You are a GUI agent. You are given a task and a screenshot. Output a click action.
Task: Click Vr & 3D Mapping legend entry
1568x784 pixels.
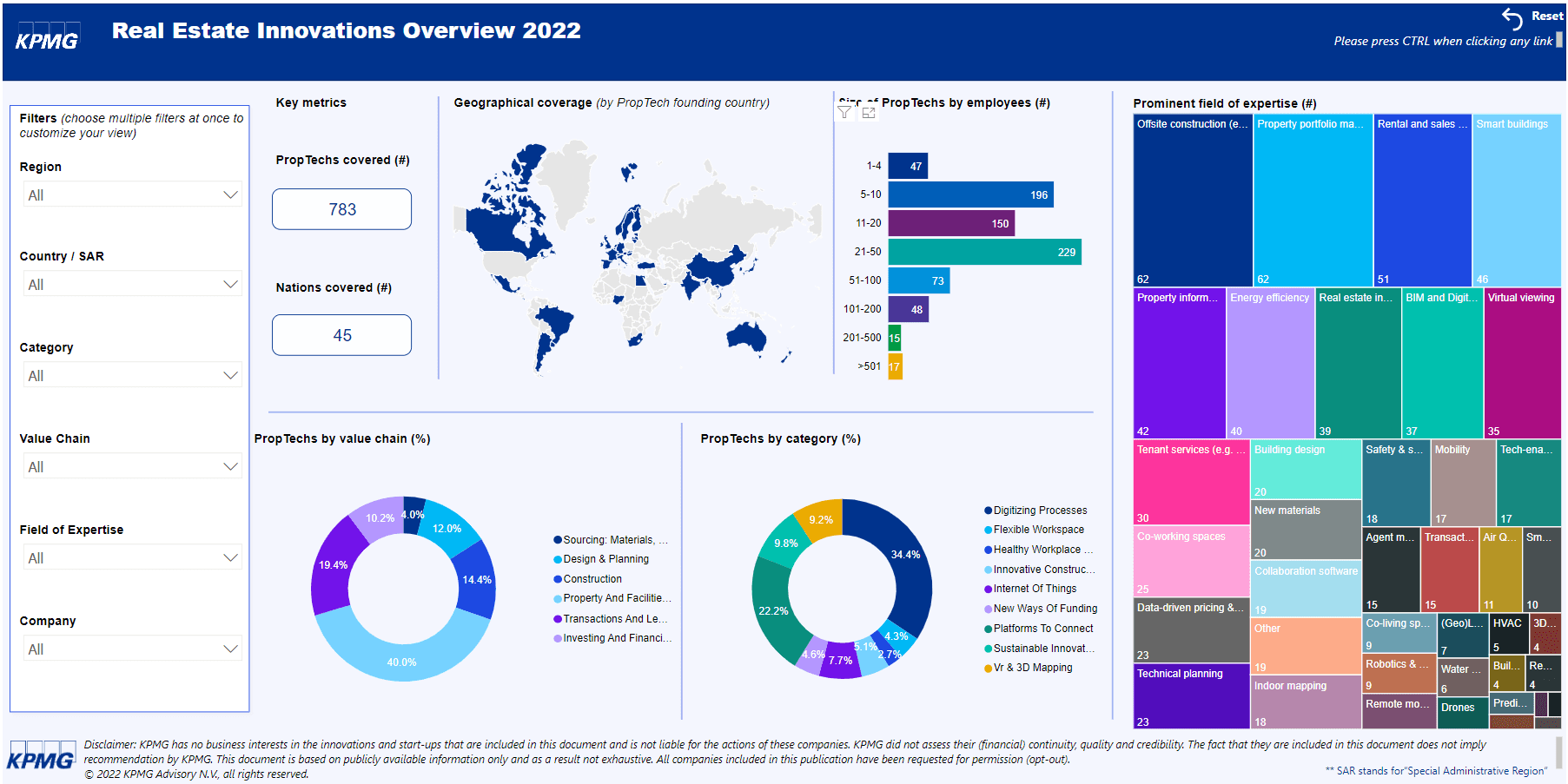1029,668
